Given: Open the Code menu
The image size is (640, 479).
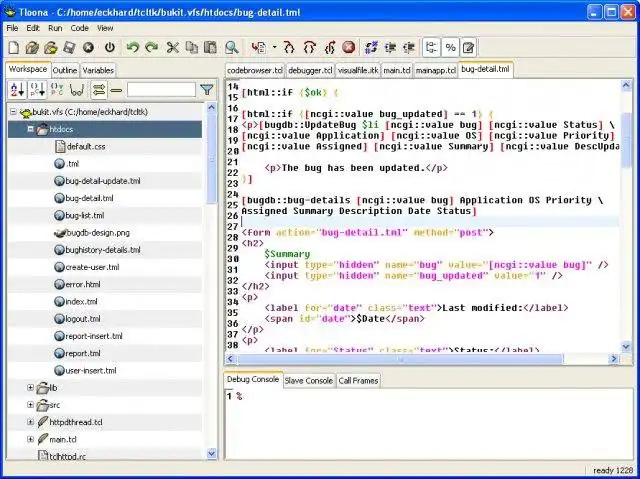Looking at the screenshot, I should (x=79, y=28).
